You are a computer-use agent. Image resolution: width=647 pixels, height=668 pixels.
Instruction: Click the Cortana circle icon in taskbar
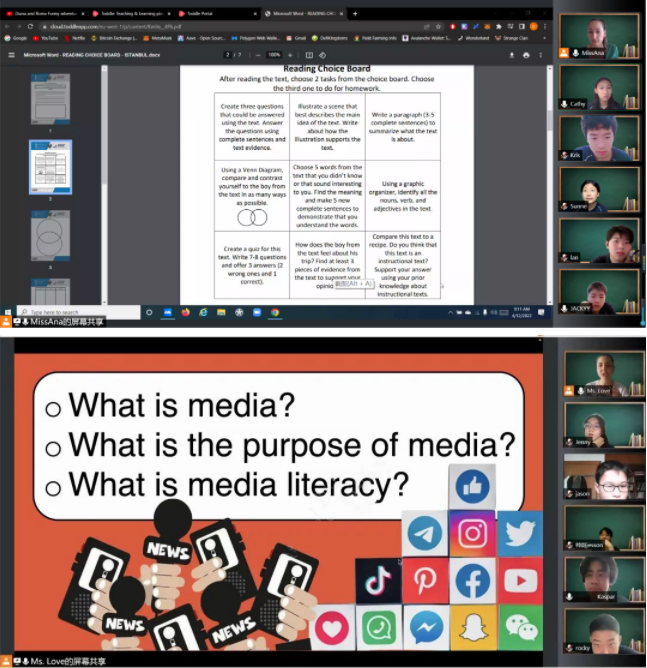coord(149,312)
